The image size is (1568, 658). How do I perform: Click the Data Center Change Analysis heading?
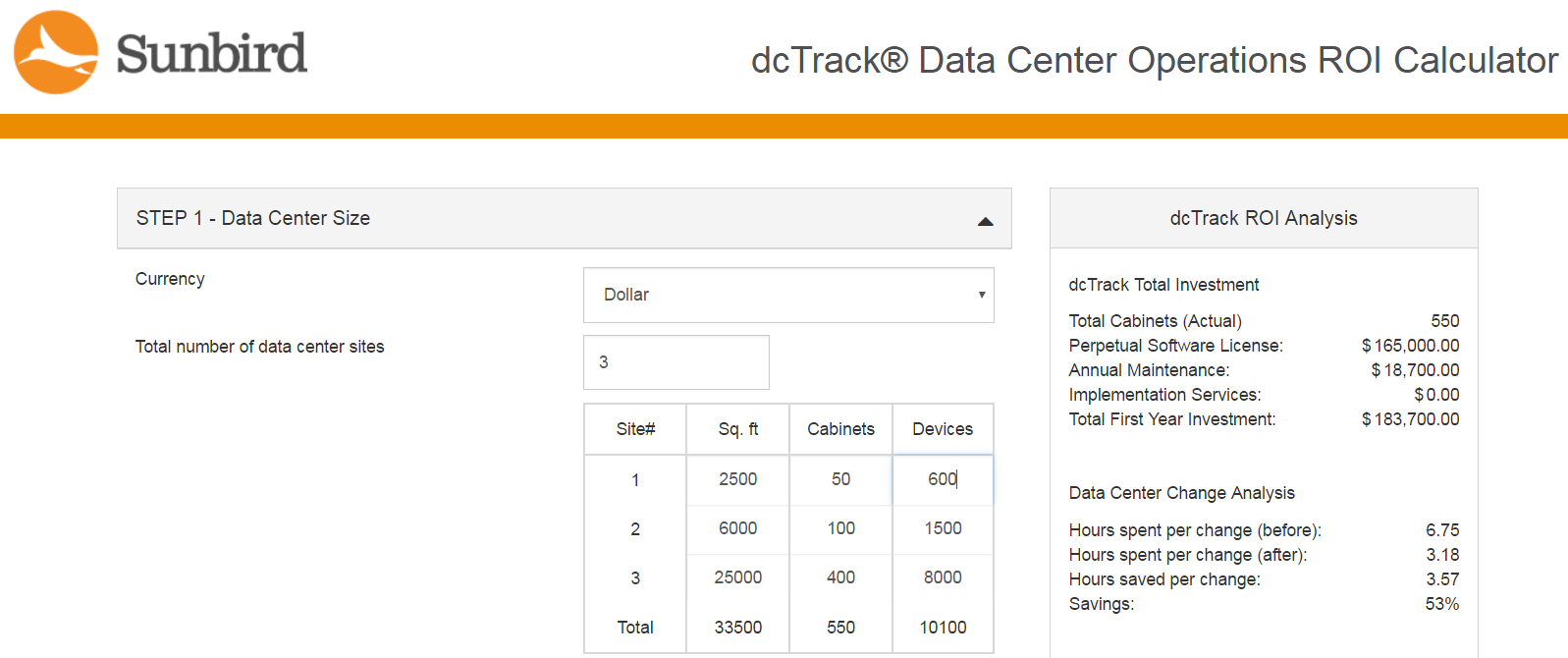[1182, 493]
